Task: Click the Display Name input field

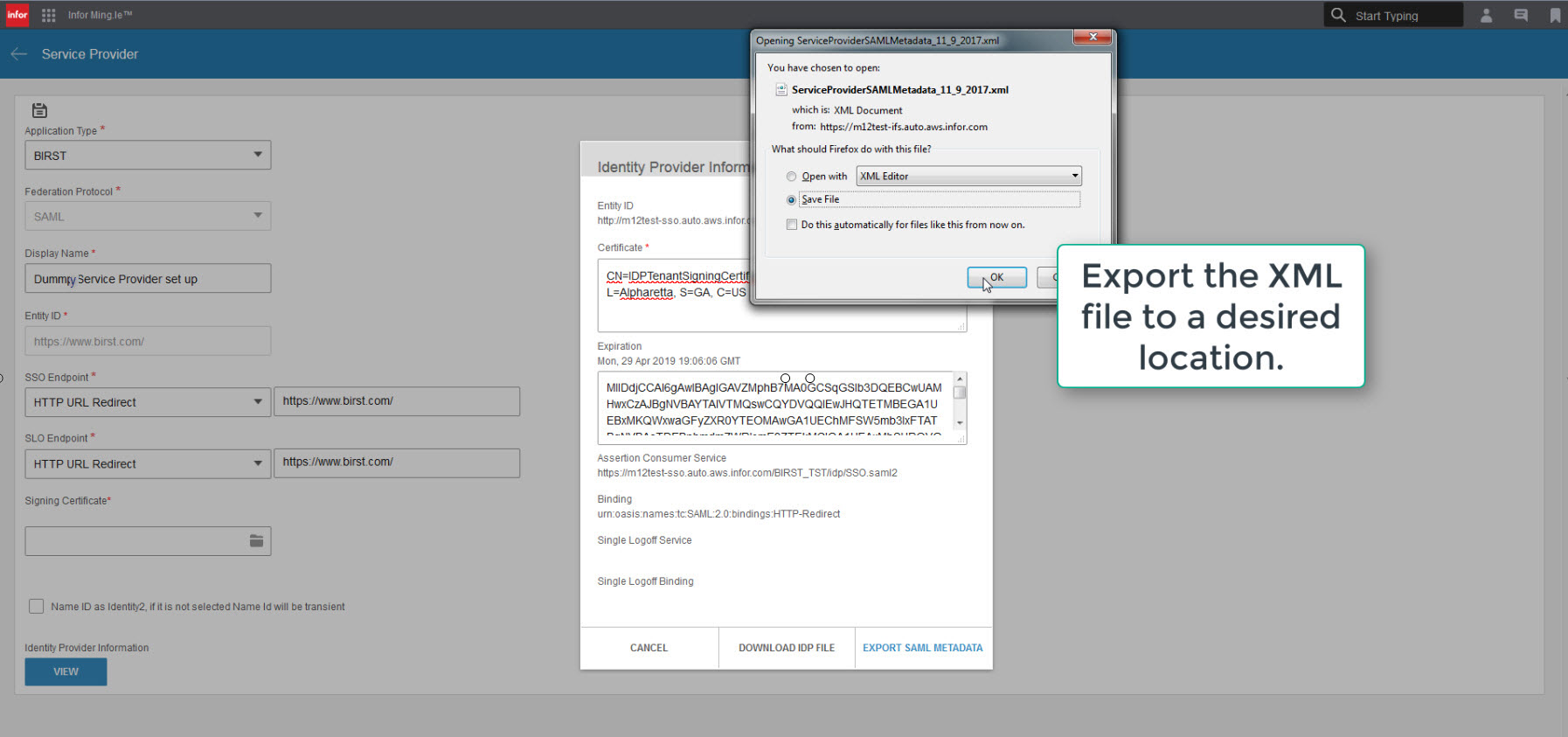Action: tap(148, 278)
